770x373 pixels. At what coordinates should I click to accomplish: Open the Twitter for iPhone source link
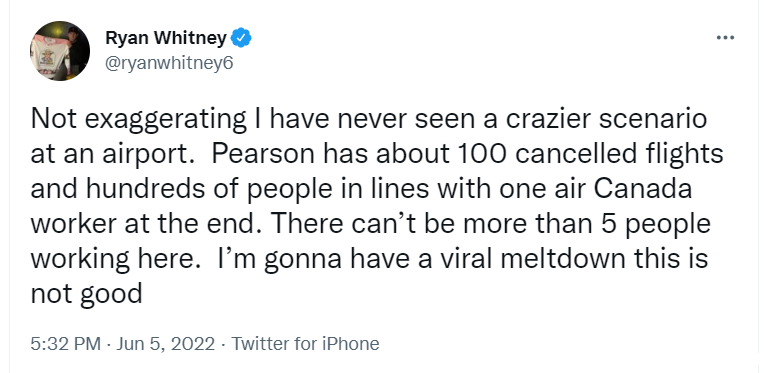tap(305, 344)
